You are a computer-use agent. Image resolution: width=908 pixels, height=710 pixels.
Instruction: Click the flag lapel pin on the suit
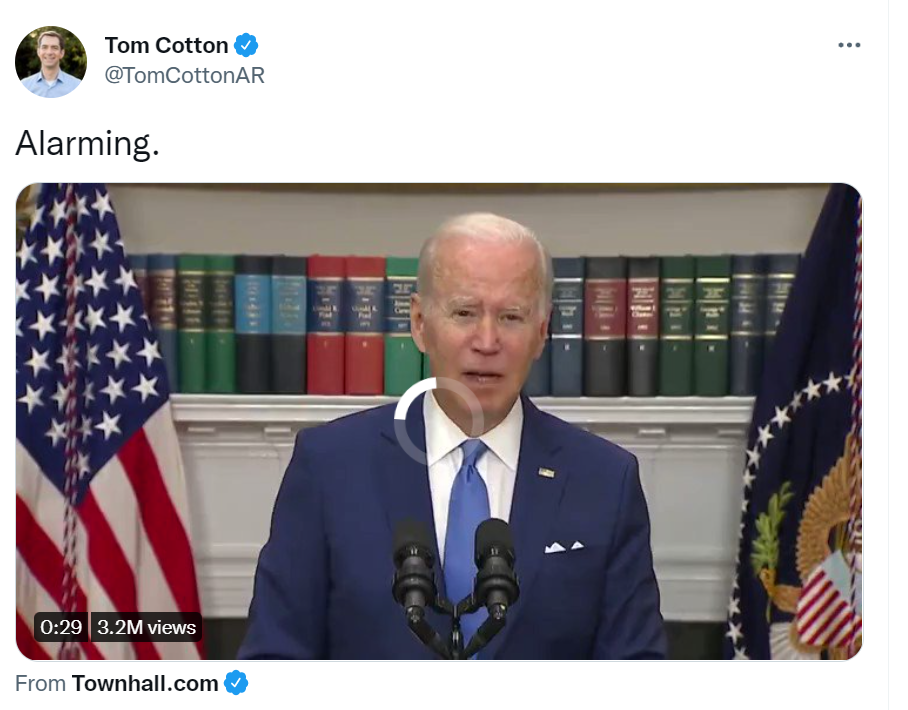(546, 473)
